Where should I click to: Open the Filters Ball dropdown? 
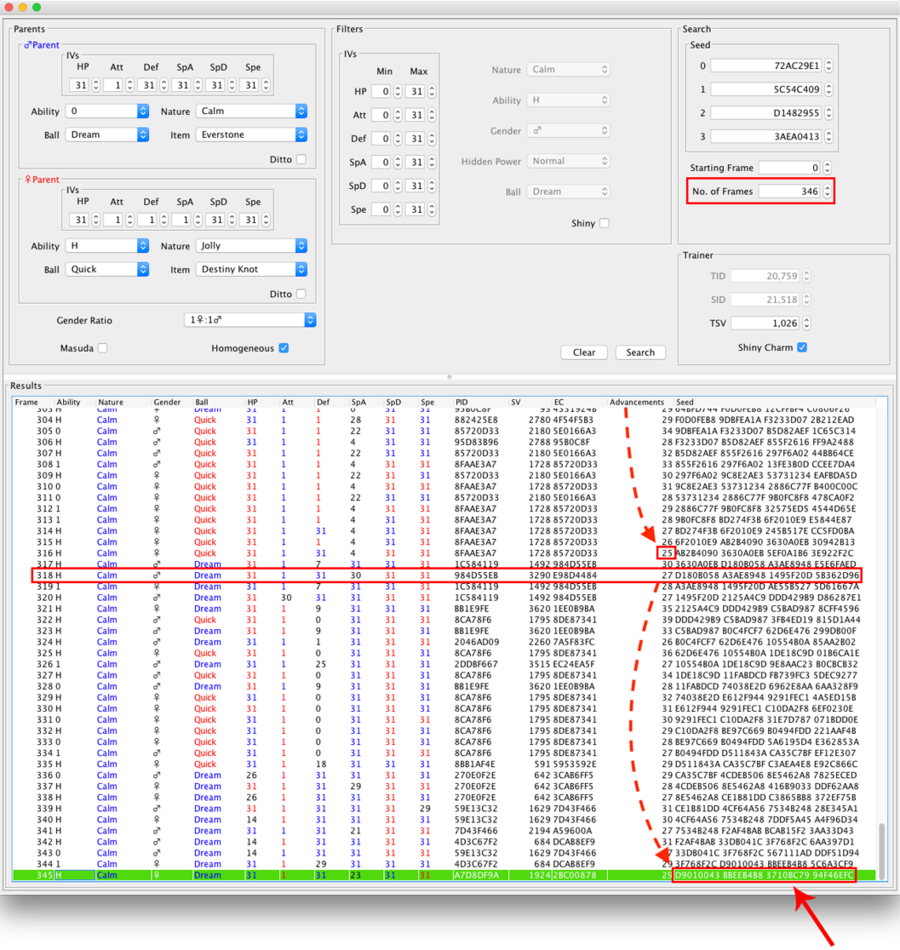[x=568, y=191]
